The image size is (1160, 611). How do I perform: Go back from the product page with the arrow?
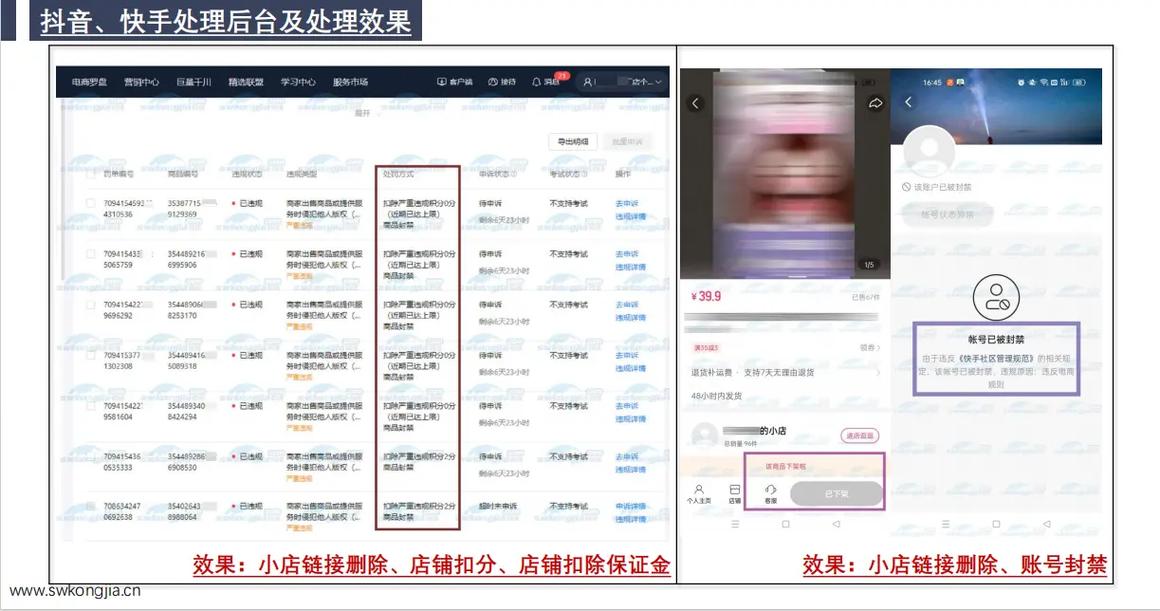pos(695,104)
